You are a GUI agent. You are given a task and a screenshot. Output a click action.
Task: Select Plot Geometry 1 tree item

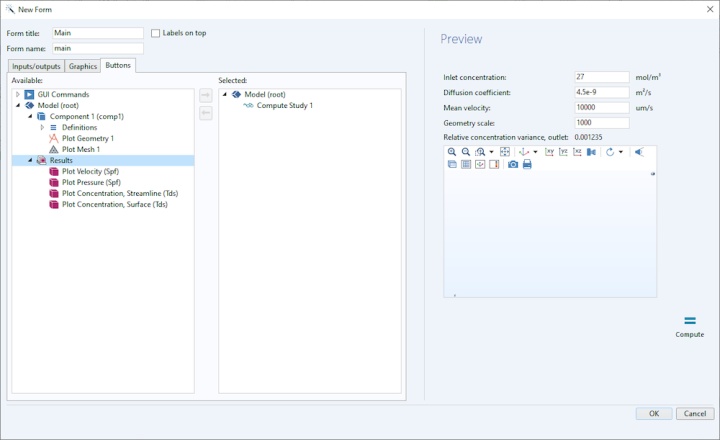tap(88, 139)
